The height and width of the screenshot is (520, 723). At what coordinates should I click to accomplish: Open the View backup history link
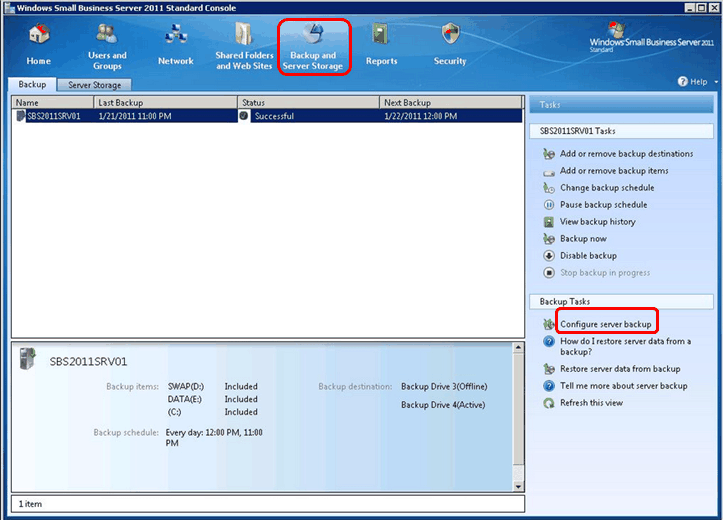click(598, 222)
